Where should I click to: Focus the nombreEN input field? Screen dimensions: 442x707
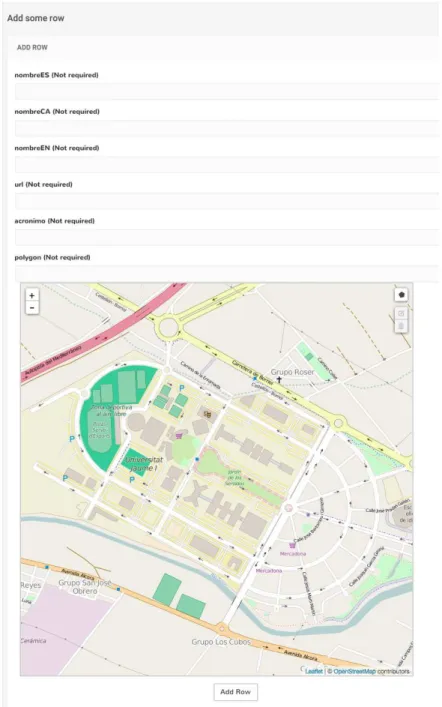click(x=227, y=164)
